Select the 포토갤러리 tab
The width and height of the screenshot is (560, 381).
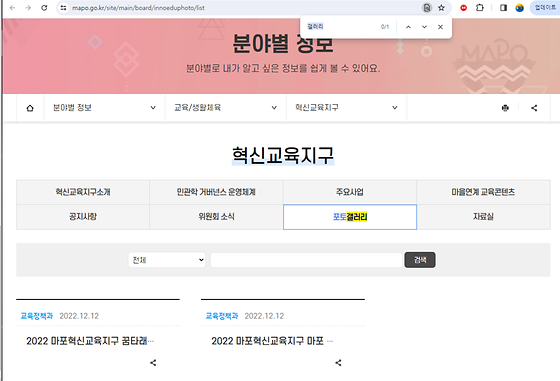point(350,217)
